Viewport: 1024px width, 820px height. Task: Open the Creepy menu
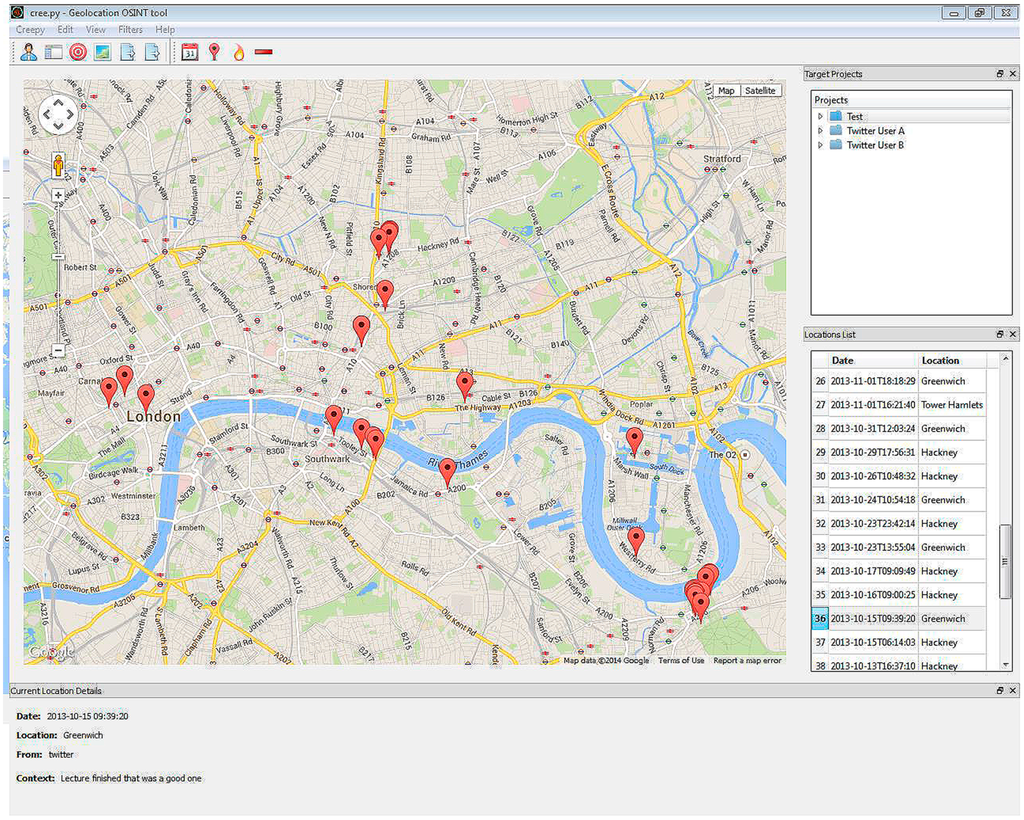coord(30,30)
